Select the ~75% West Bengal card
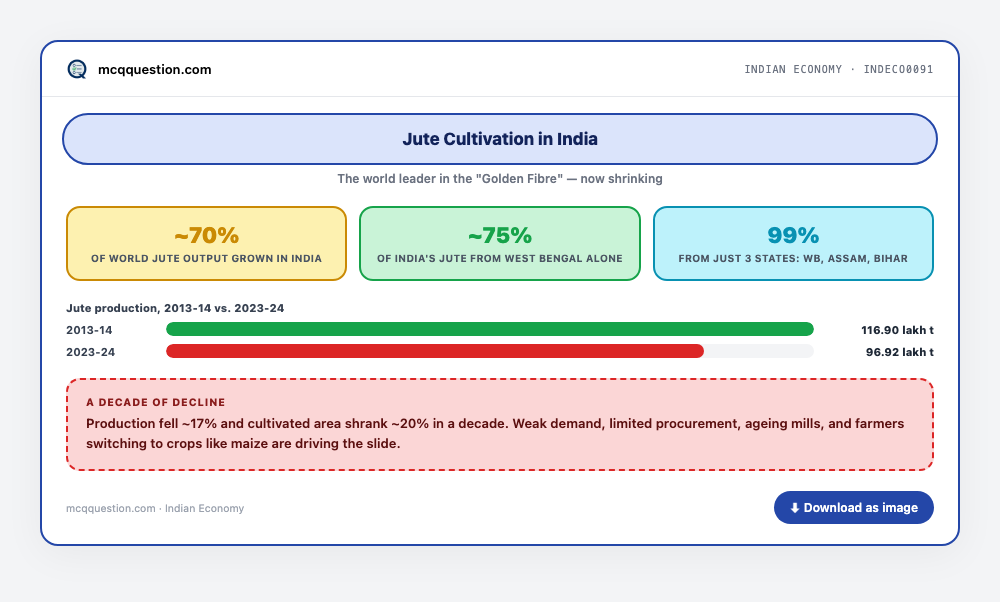The image size is (1000, 602). [x=500, y=244]
